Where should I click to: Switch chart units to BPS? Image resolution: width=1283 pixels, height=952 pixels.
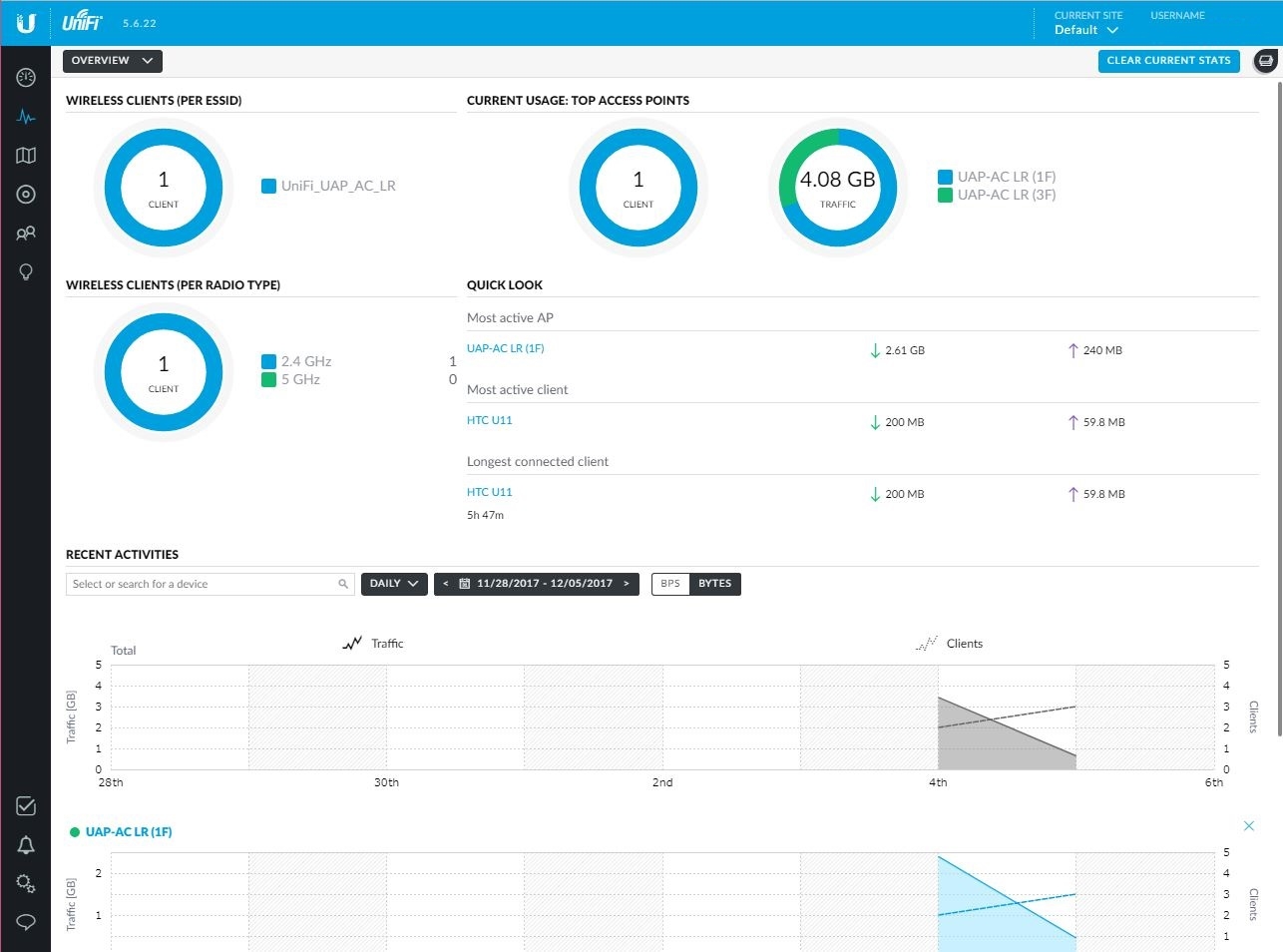[x=670, y=584]
